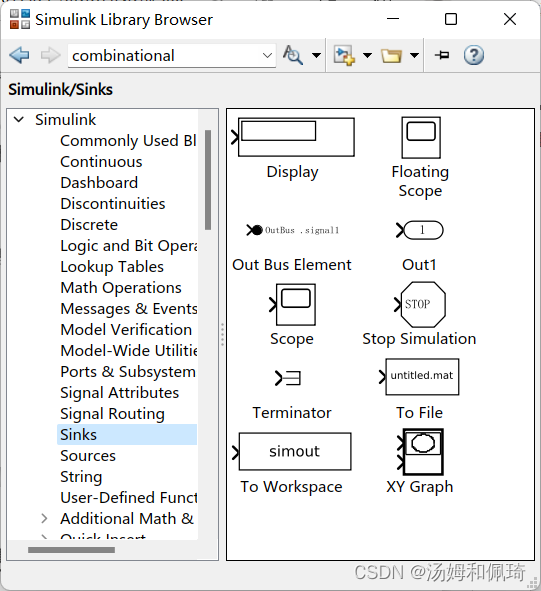This screenshot has width=541, height=591.
Task: Select the XY Graph block icon
Action: 420,452
